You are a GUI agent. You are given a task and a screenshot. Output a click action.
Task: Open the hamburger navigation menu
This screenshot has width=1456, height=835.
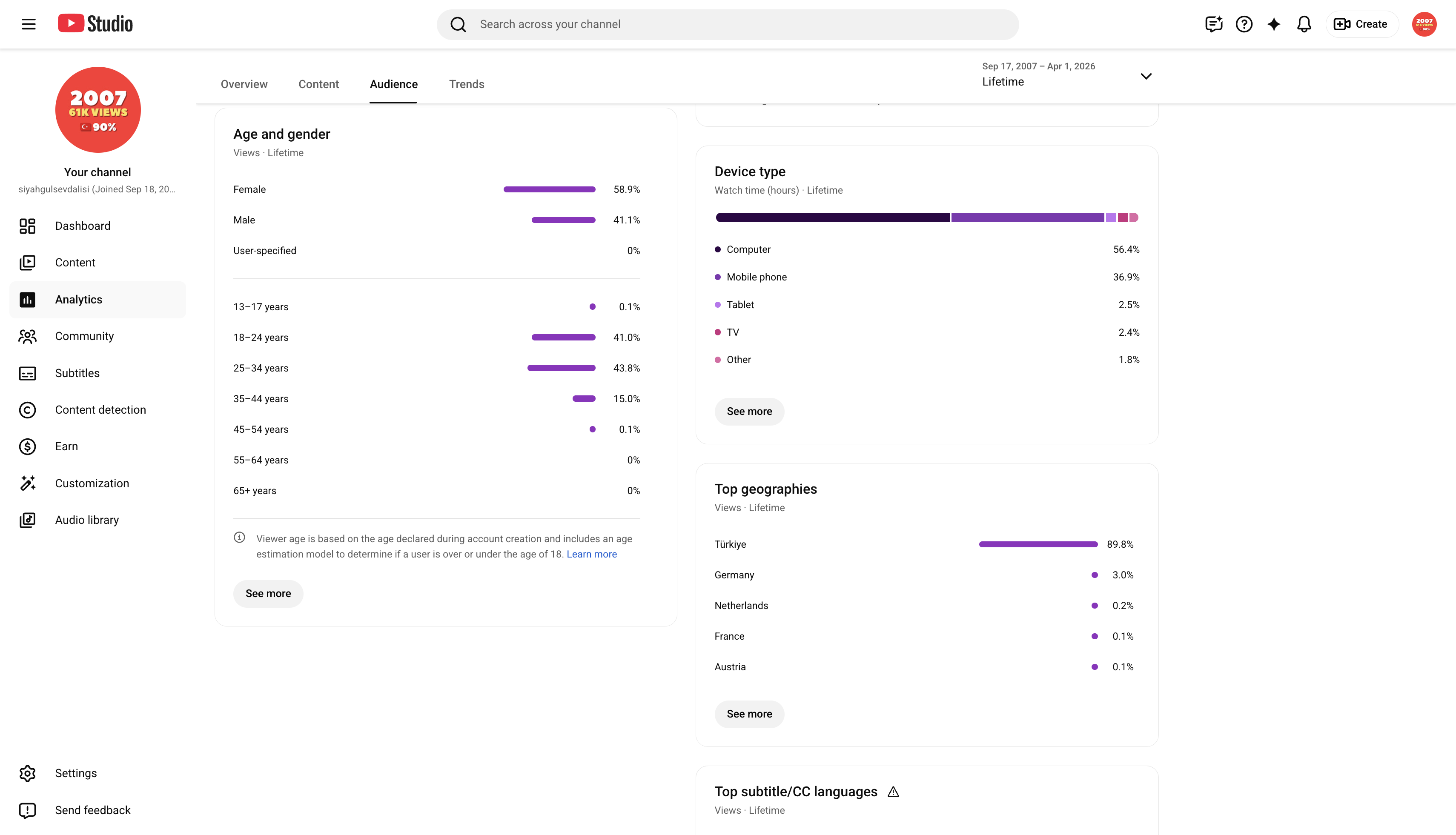(x=29, y=24)
